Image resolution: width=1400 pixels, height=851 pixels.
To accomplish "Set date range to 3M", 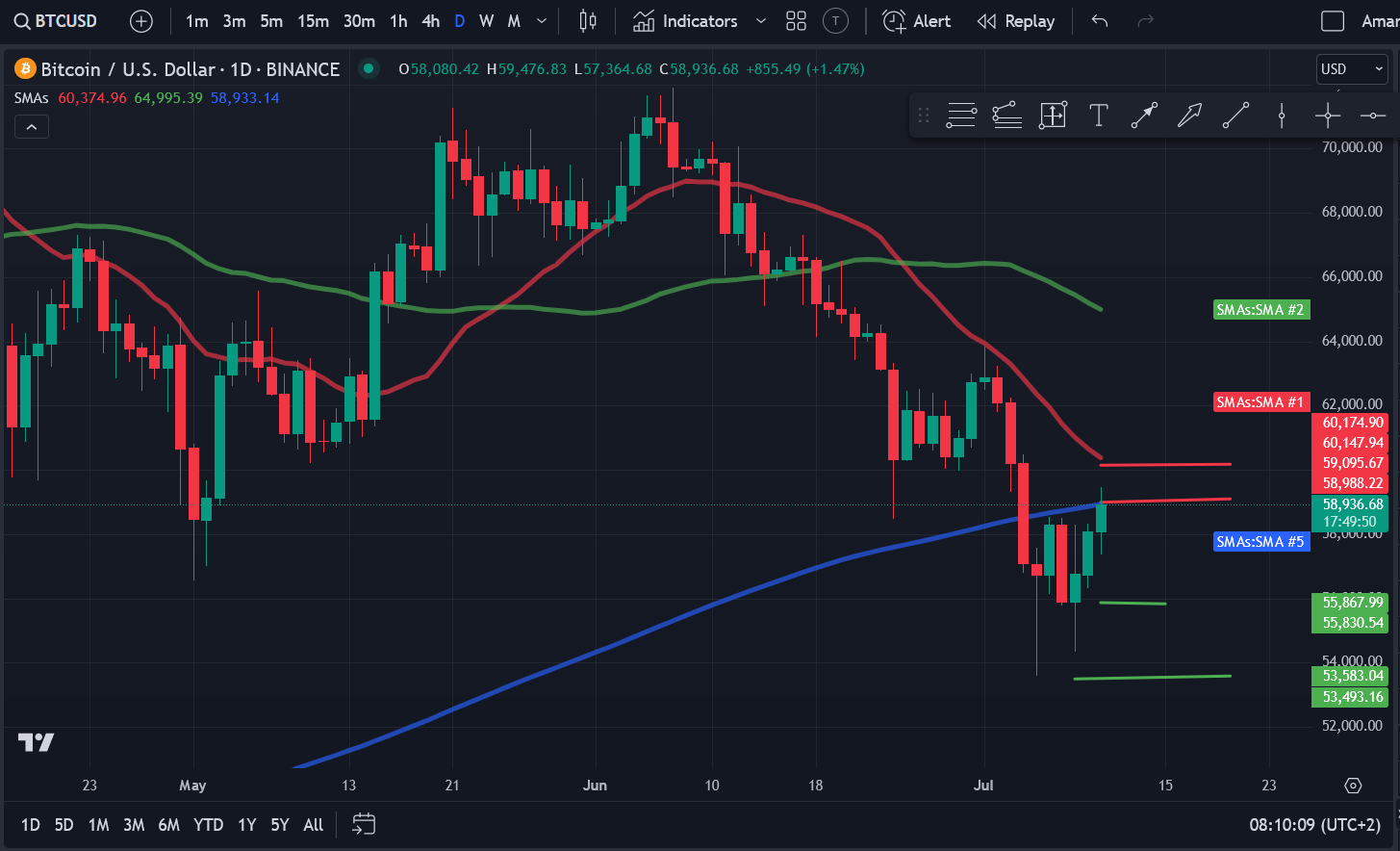I will click(134, 825).
